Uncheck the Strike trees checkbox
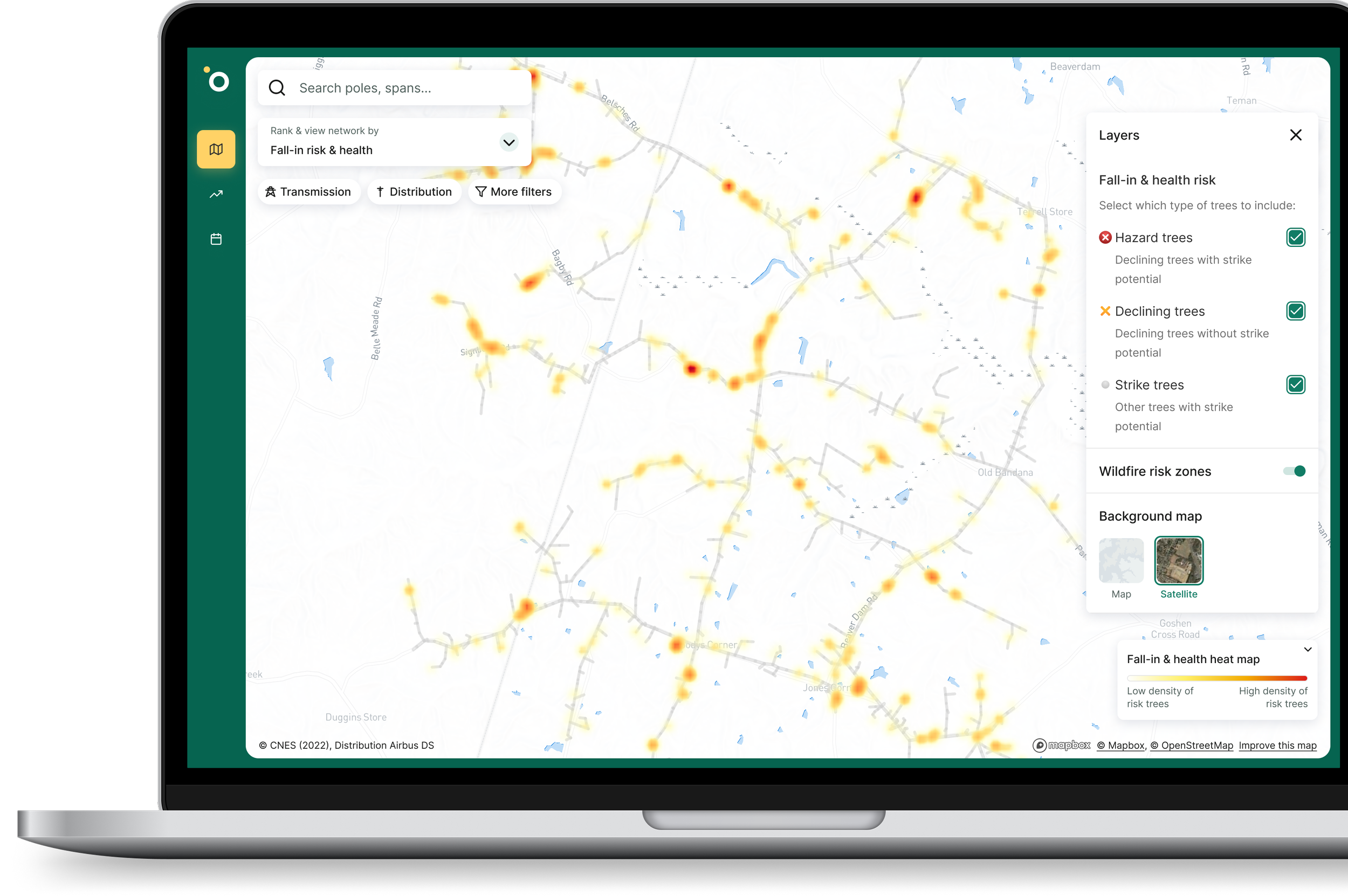1348x896 pixels. pos(1296,384)
